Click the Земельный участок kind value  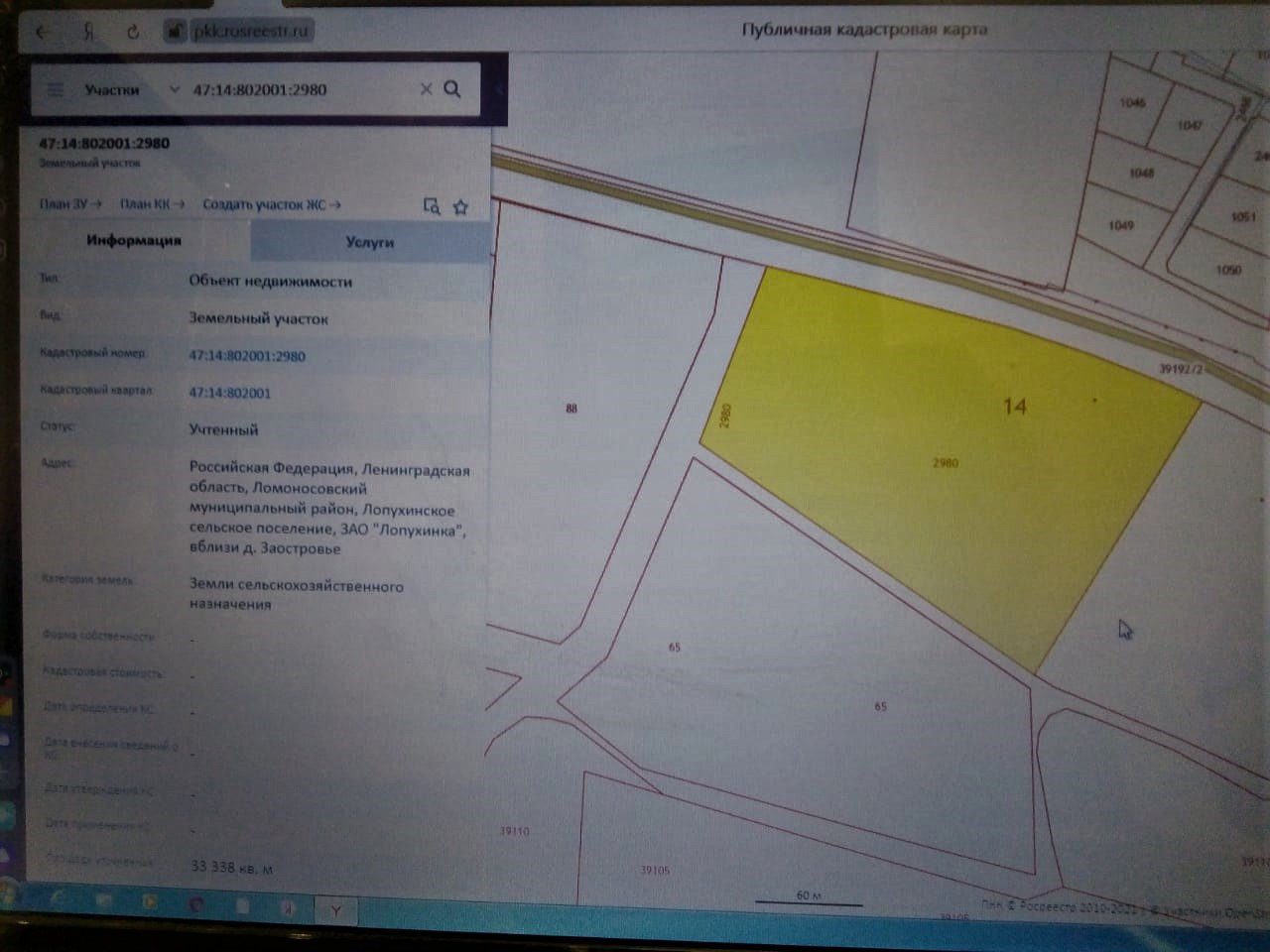point(259,318)
